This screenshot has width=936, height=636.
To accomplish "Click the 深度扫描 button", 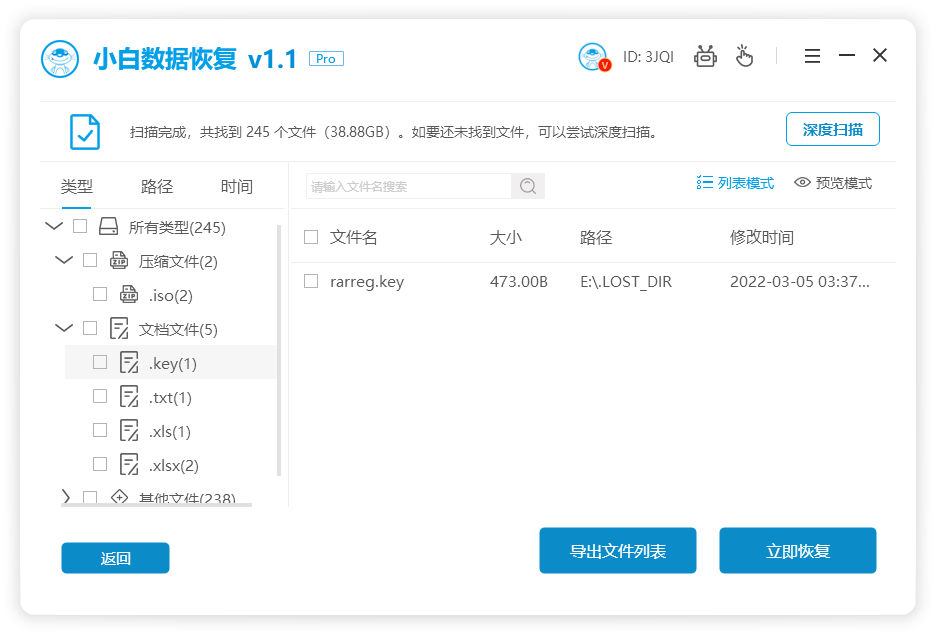I will click(833, 129).
